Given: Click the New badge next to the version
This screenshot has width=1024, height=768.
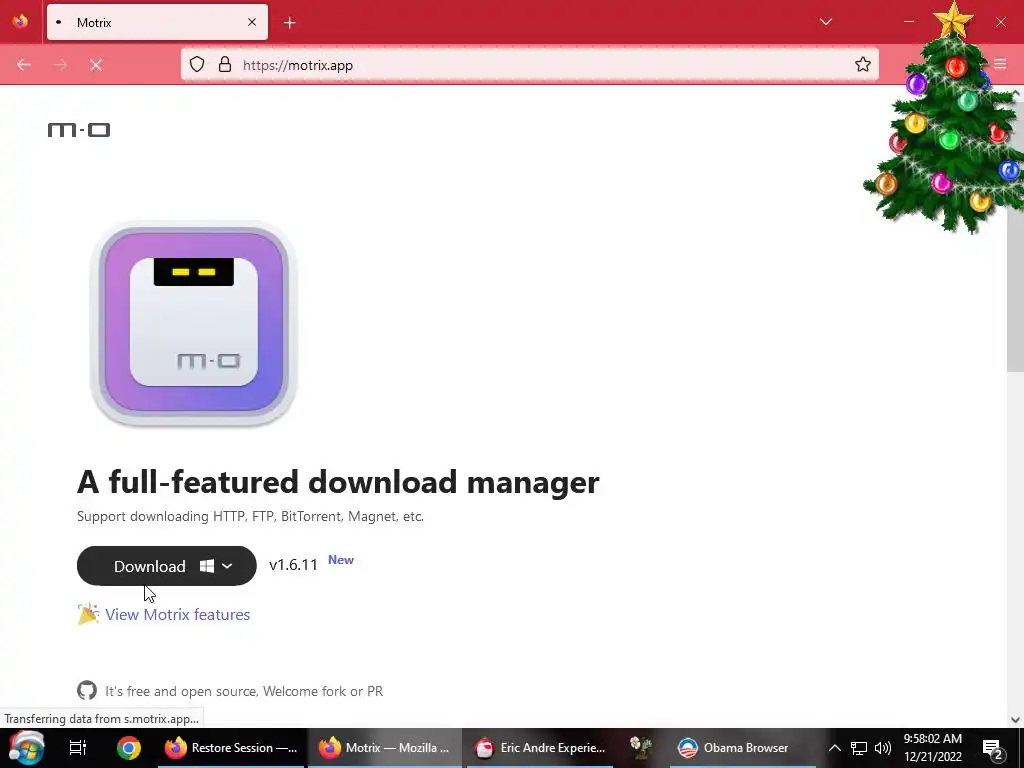Looking at the screenshot, I should point(341,560).
